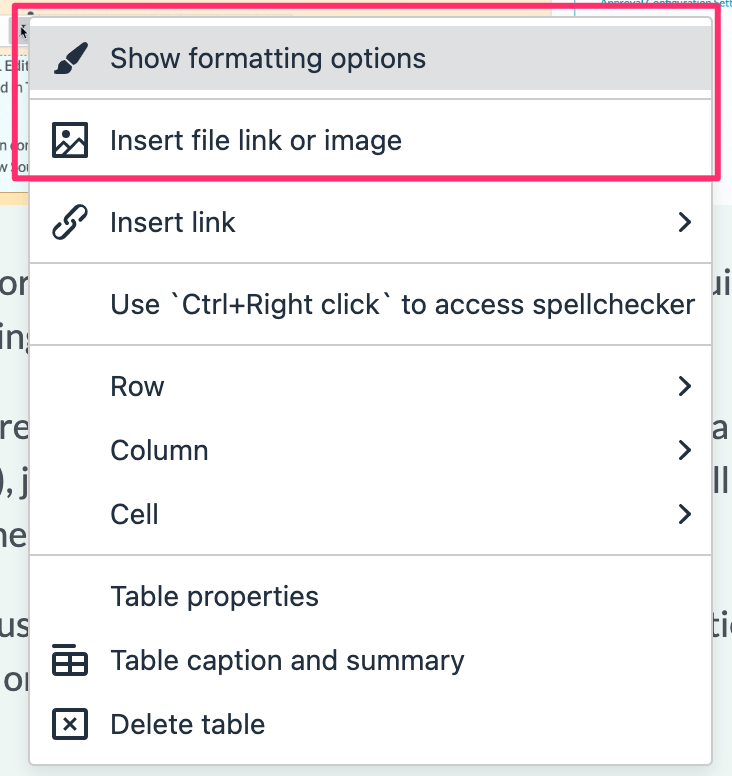Click the paintbrush formatting icon

pos(70,58)
